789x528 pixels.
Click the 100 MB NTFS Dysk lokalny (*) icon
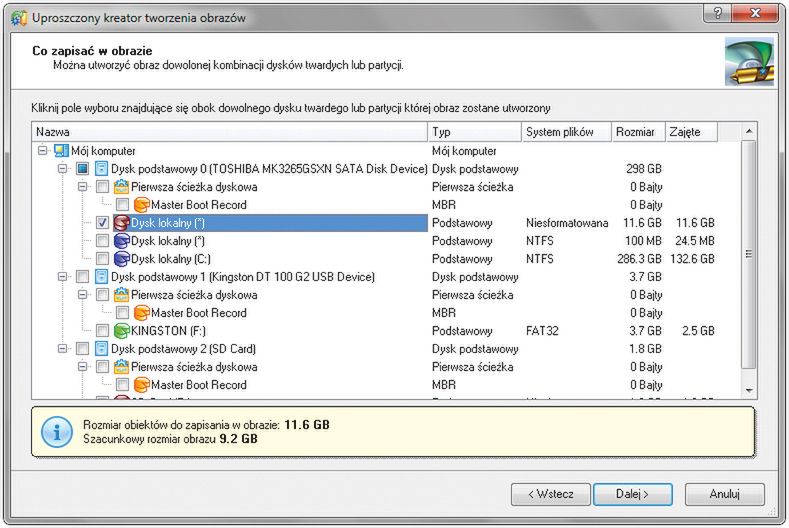[x=121, y=241]
